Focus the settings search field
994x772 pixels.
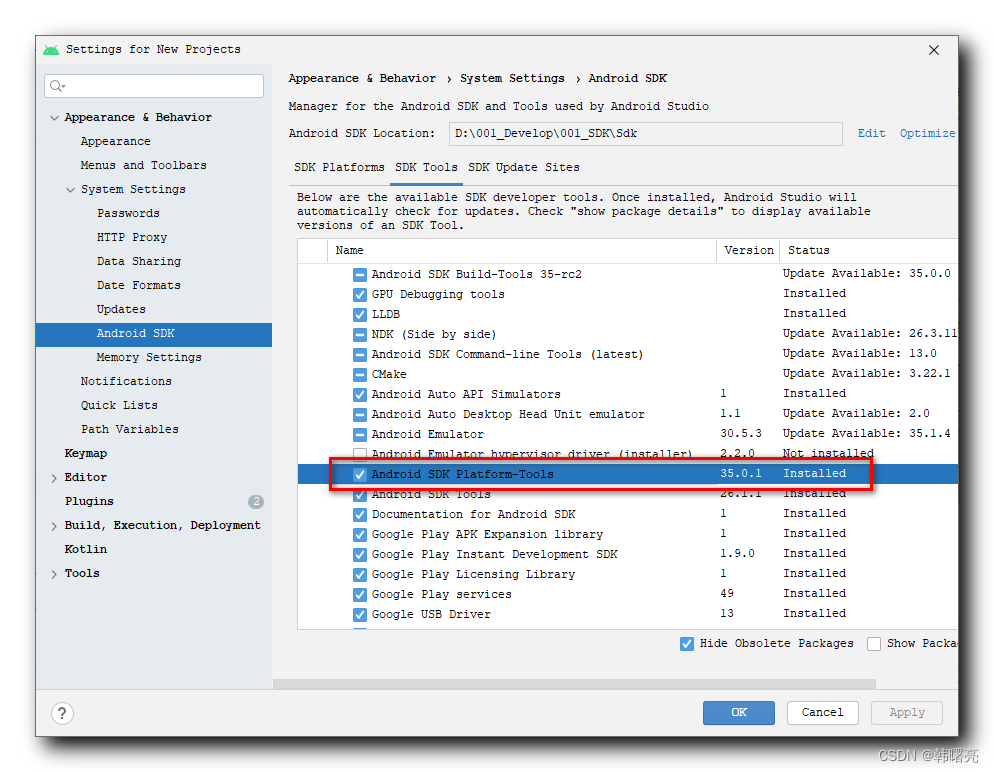pos(154,86)
